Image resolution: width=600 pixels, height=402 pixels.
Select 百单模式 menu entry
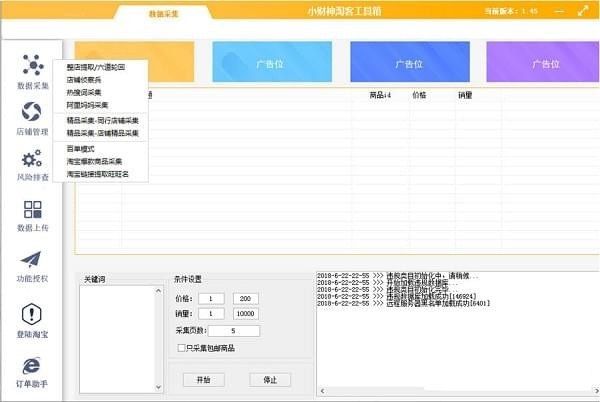point(80,149)
